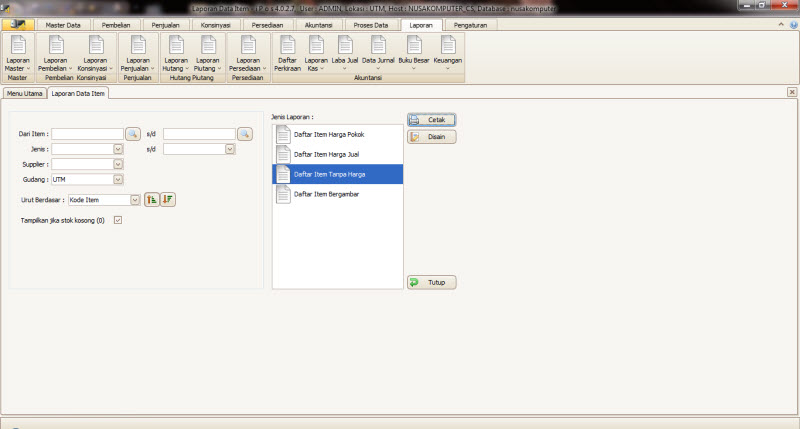The image size is (800, 429).
Task: Expand the Jenis dropdown
Action: [118, 149]
